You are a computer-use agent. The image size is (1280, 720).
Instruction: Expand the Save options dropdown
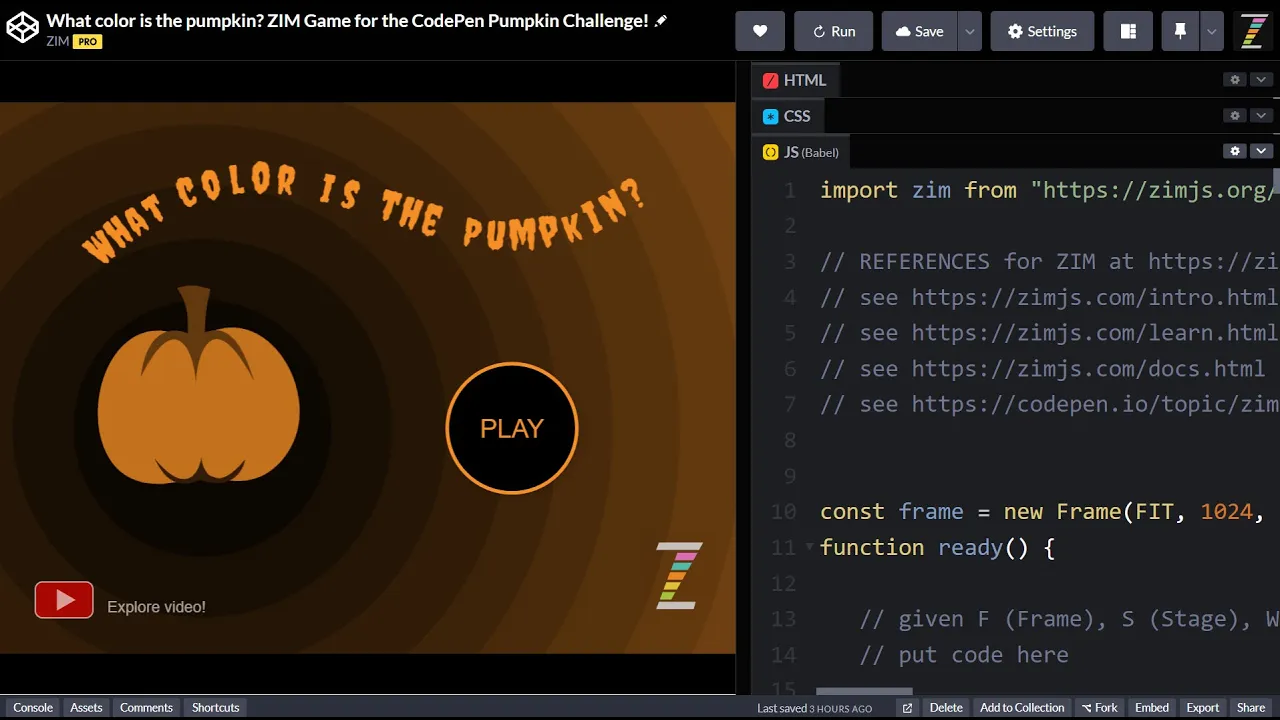click(969, 31)
